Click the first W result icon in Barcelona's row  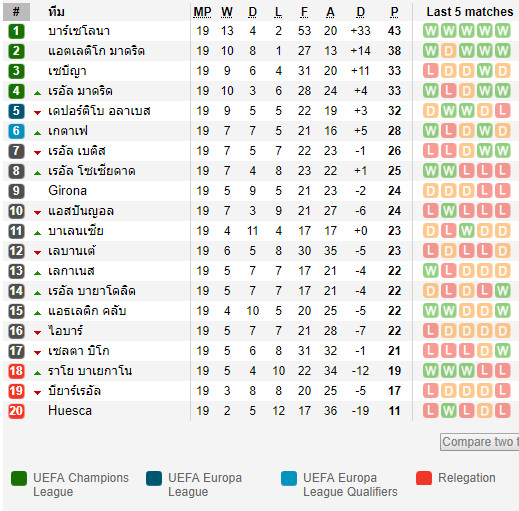coord(430,31)
